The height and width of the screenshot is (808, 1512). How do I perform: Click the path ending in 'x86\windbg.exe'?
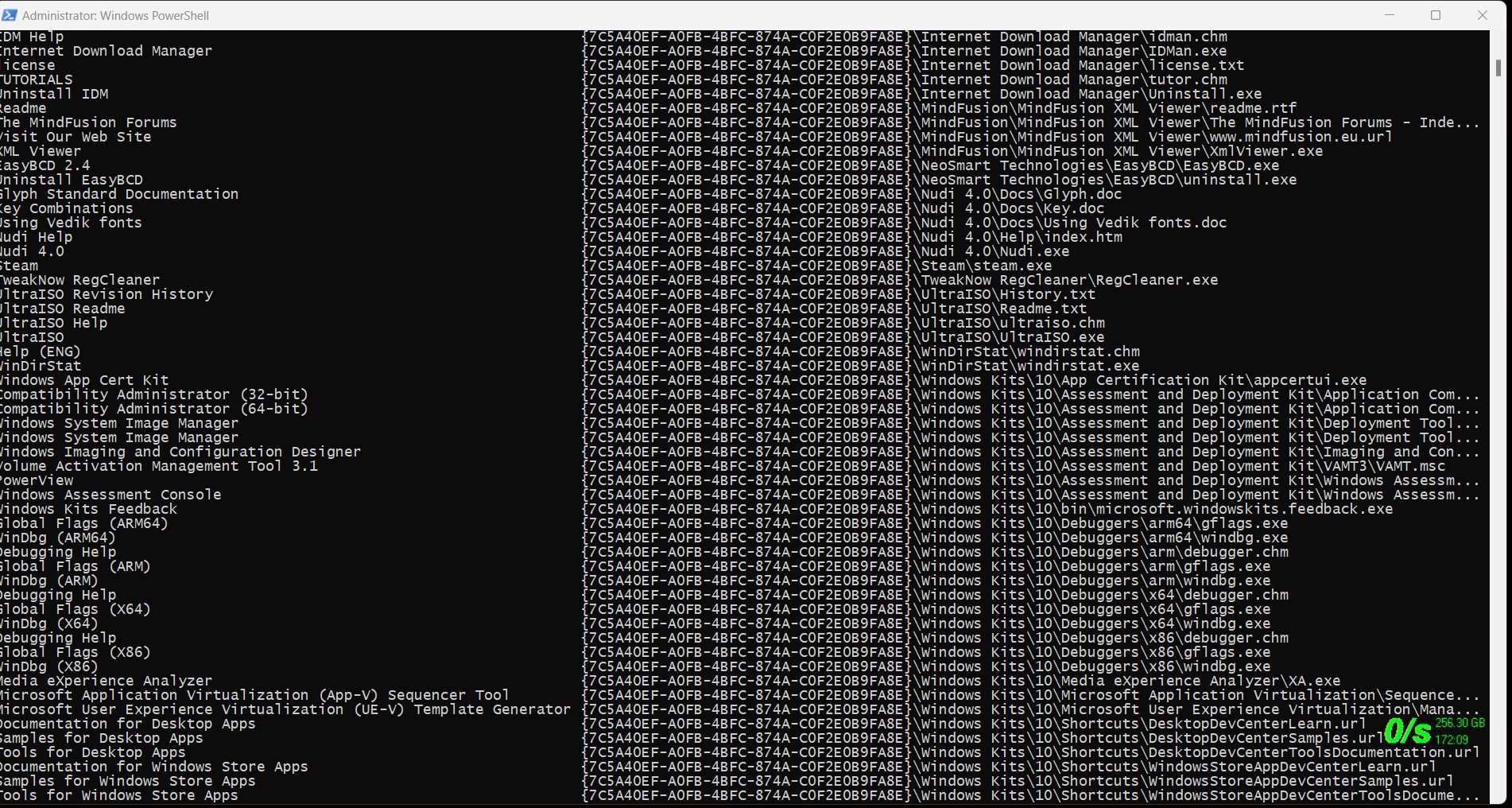(x=926, y=666)
